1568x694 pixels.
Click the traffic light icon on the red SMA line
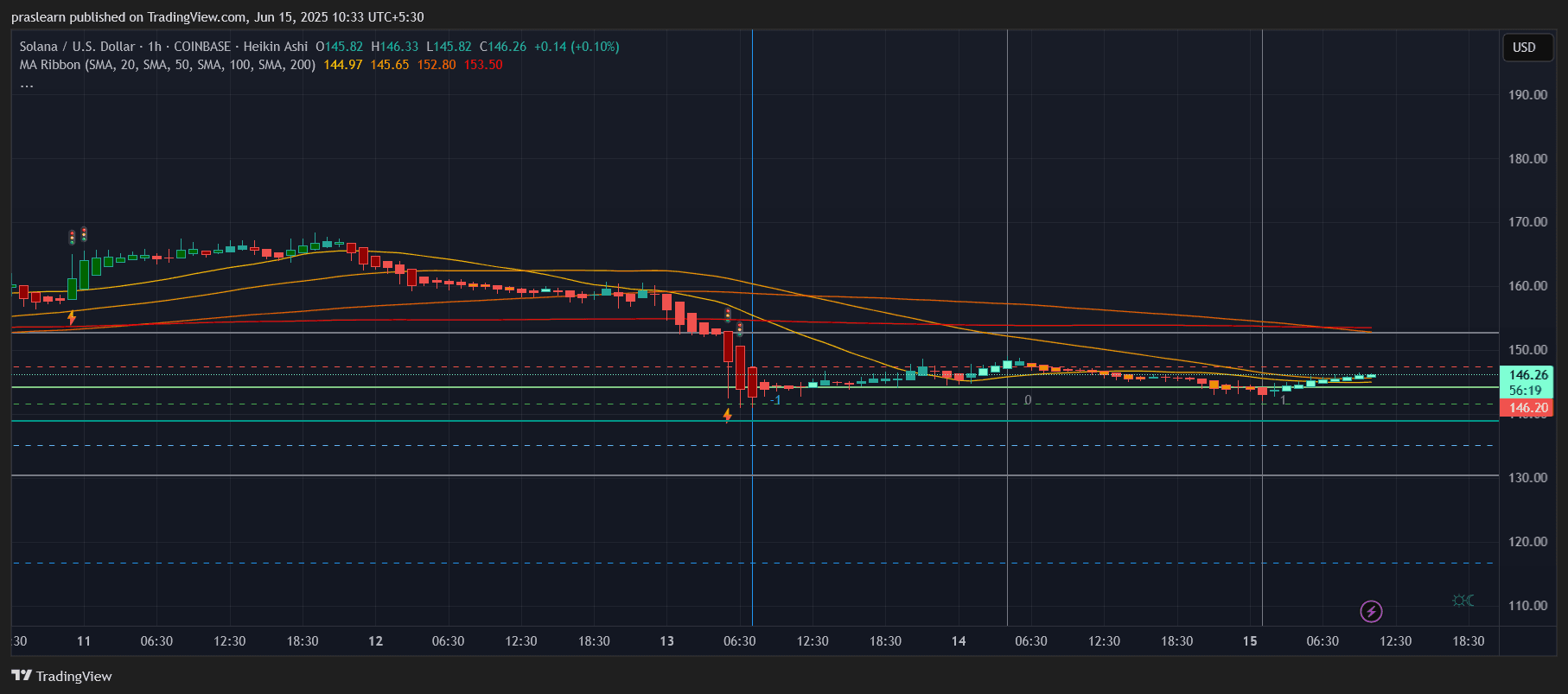tap(728, 315)
